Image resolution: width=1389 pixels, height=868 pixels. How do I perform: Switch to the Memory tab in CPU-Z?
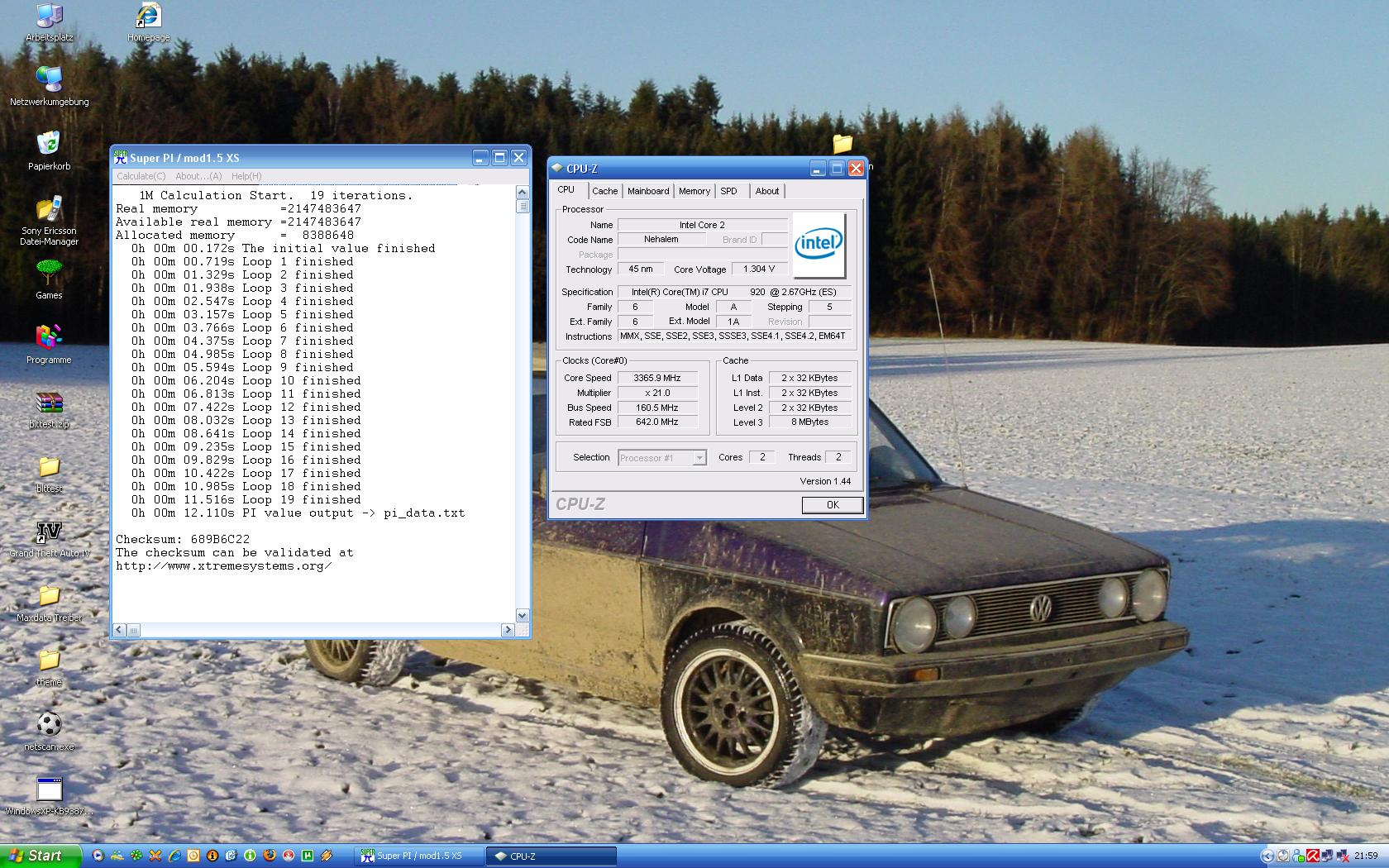click(x=694, y=191)
